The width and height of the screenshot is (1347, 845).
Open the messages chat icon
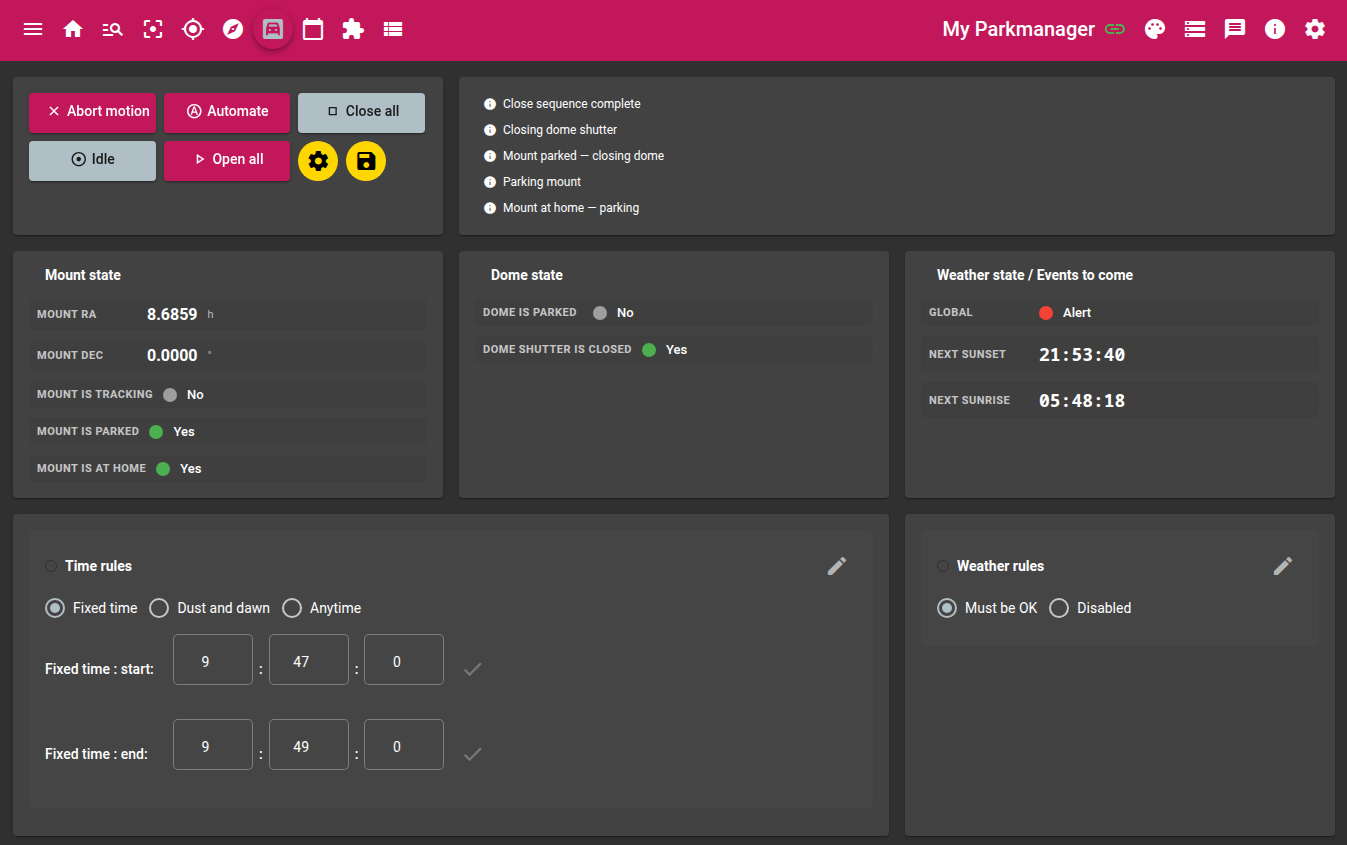point(1235,29)
